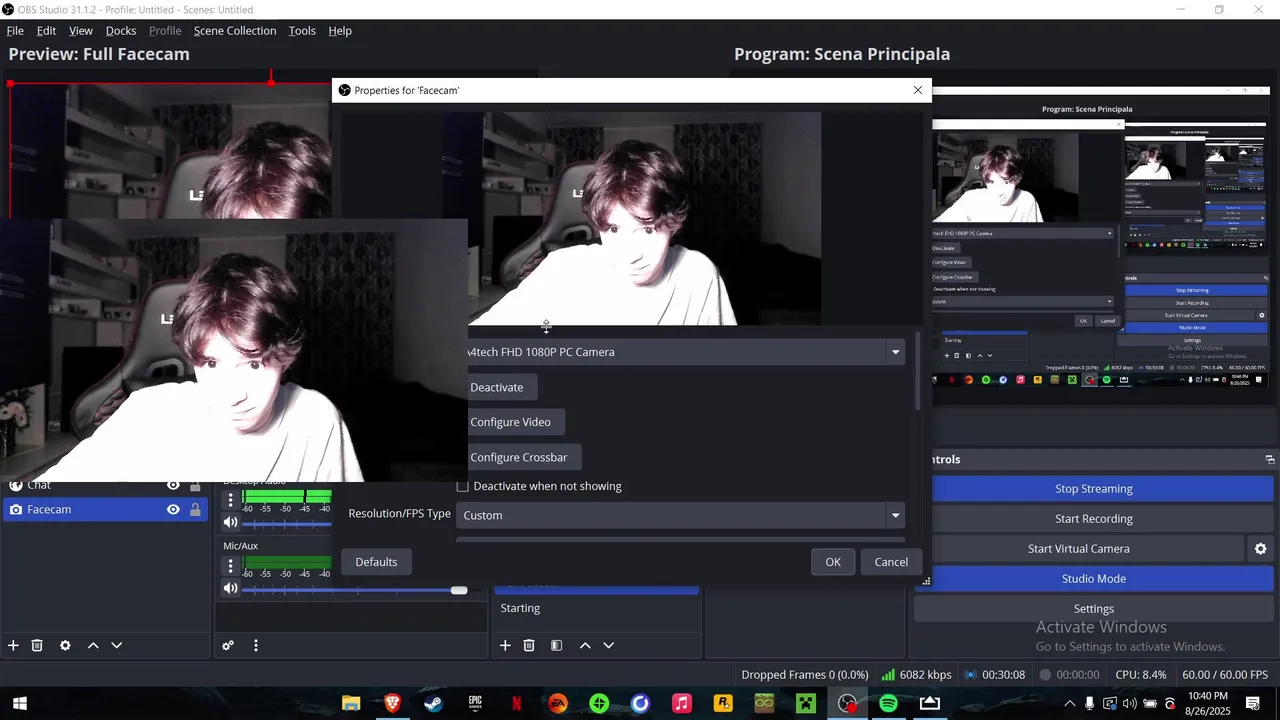The height and width of the screenshot is (720, 1280).
Task: Add a scene with the plus icon
Action: click(x=505, y=646)
